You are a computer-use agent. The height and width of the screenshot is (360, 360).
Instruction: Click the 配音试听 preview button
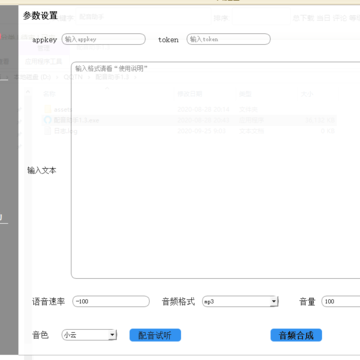pos(155,335)
